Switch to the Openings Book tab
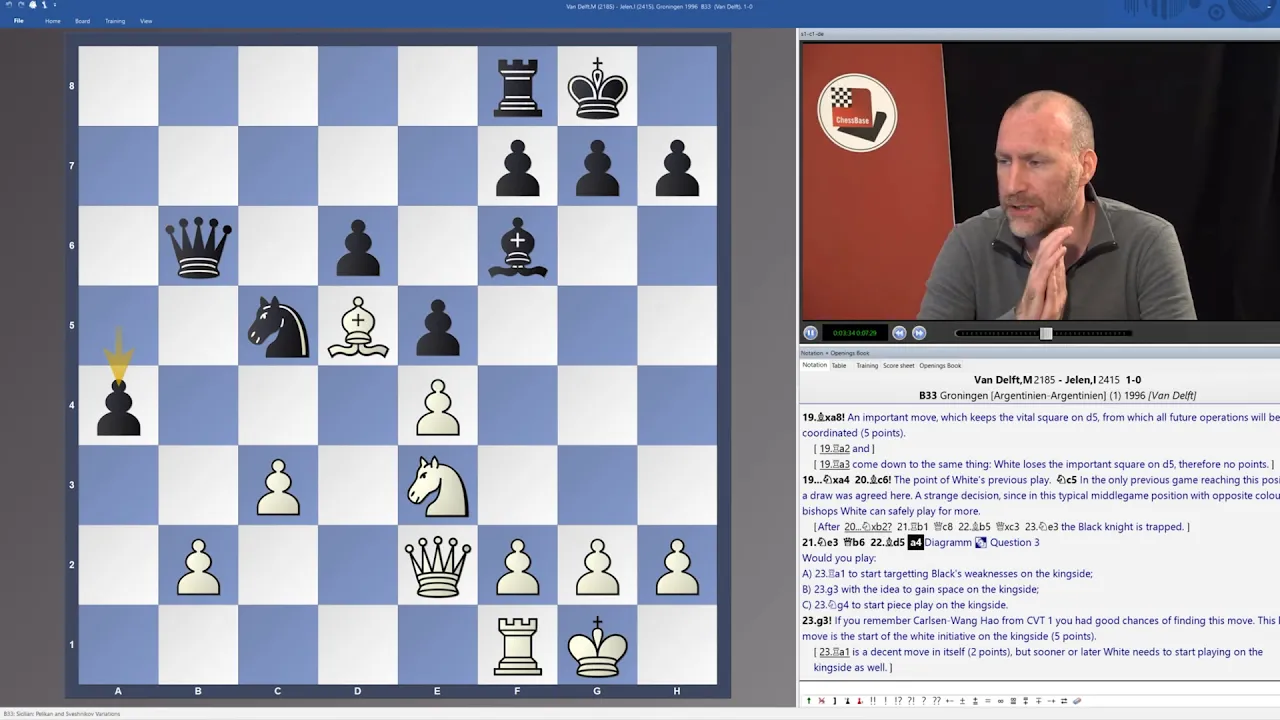The height and width of the screenshot is (720, 1280). coord(940,365)
